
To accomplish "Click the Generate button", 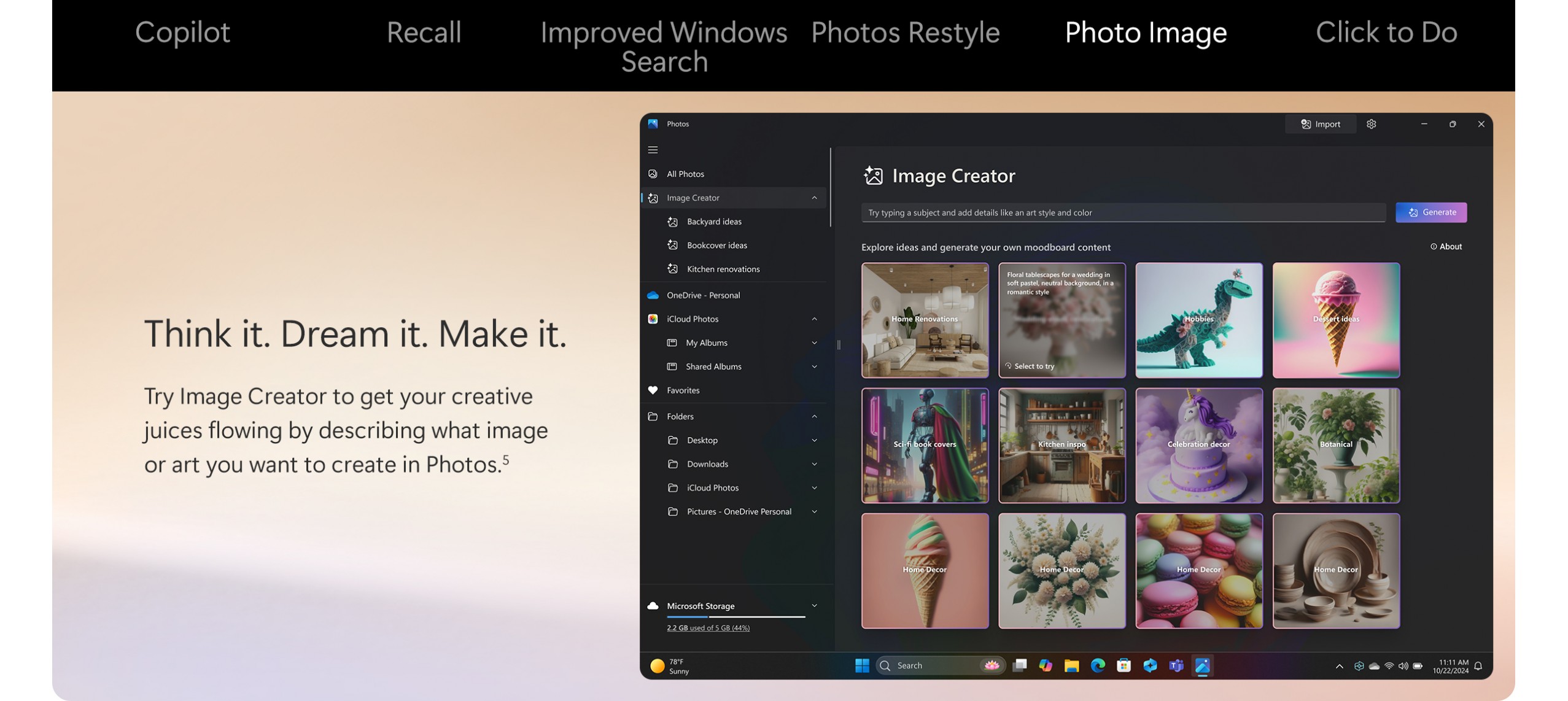I will coord(1431,212).
